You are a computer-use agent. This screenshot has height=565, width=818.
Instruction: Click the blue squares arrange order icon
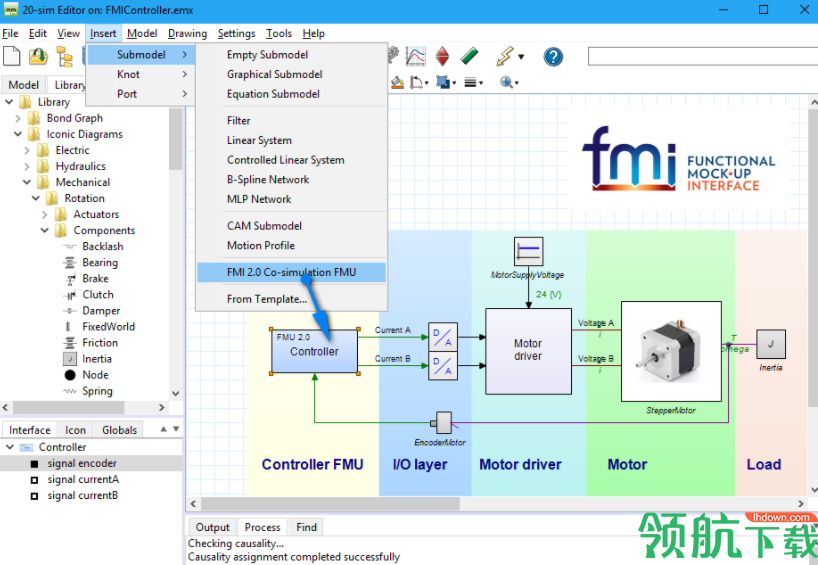(x=443, y=82)
